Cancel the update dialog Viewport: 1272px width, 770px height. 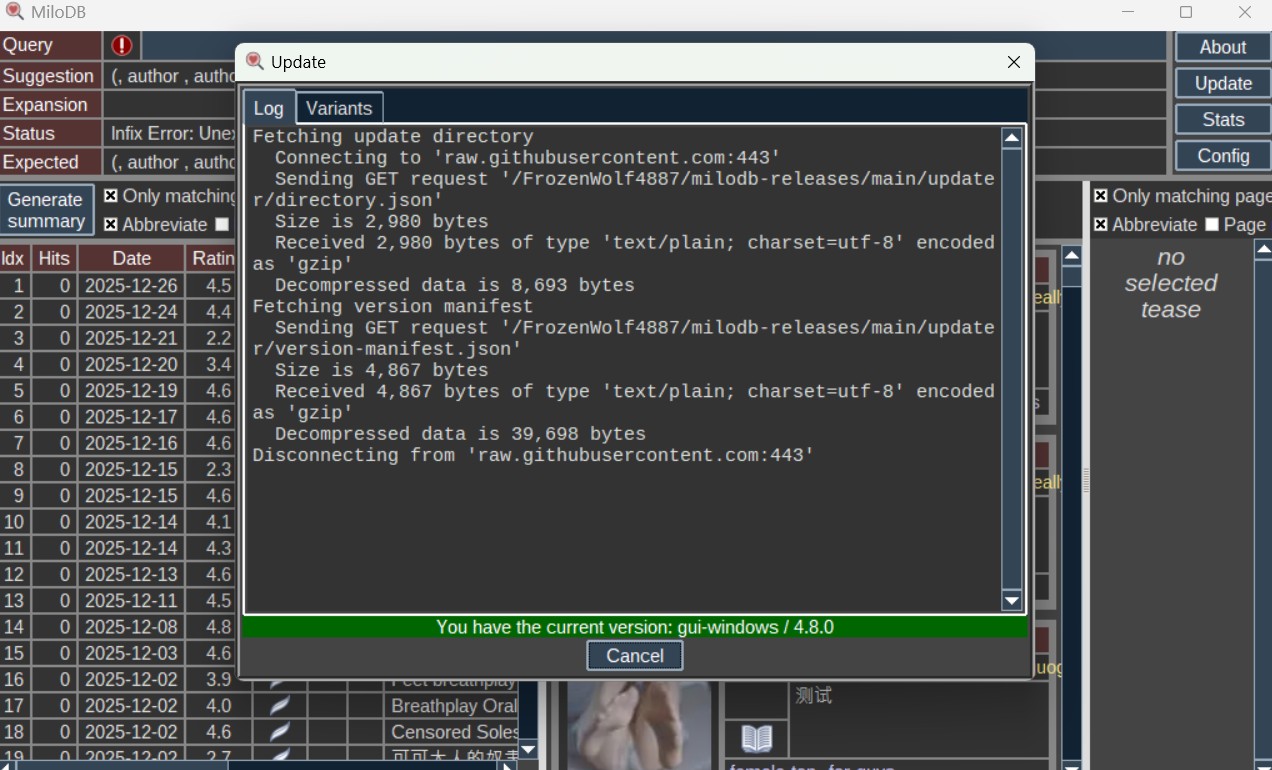point(635,656)
